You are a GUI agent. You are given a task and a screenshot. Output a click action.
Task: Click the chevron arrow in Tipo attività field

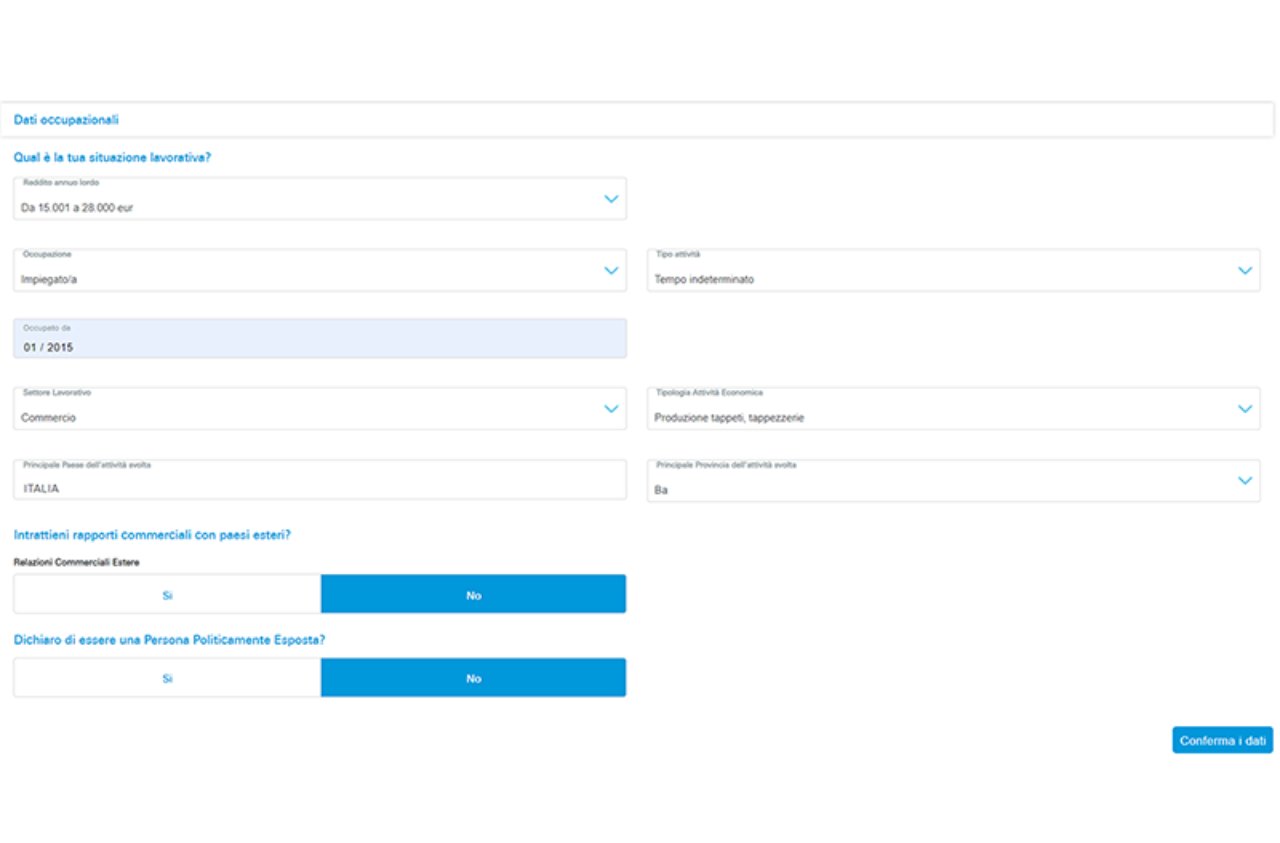tap(1244, 270)
